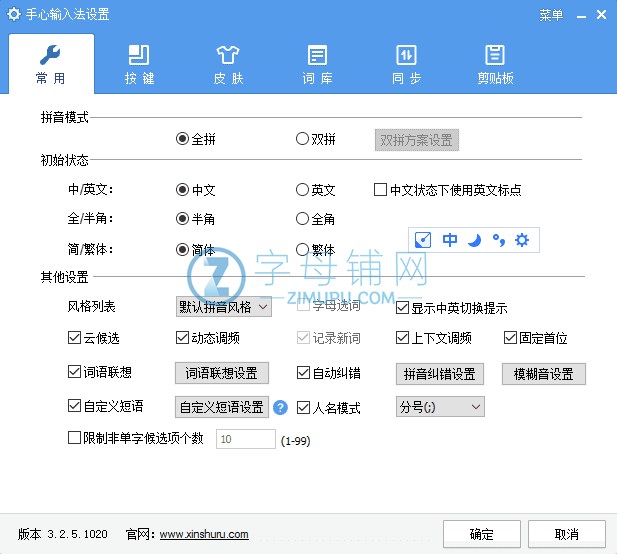Select the 繁体 radio button
The height and width of the screenshot is (554, 617).
[316, 249]
